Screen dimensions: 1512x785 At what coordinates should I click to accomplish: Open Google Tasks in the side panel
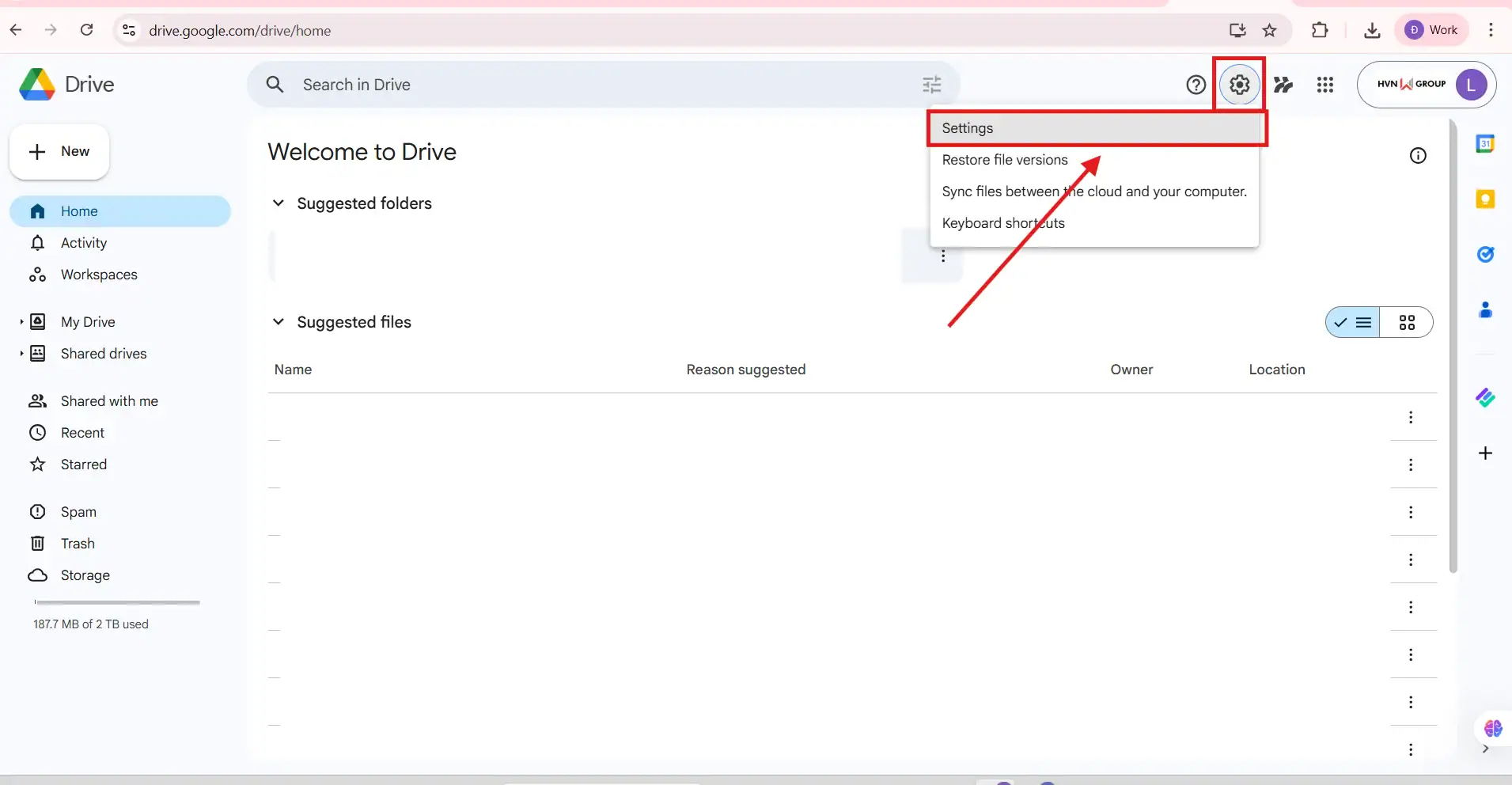[1487, 255]
